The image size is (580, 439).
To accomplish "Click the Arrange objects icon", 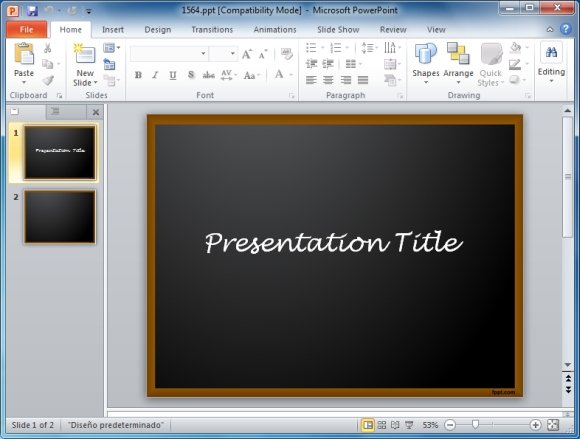I will point(458,54).
